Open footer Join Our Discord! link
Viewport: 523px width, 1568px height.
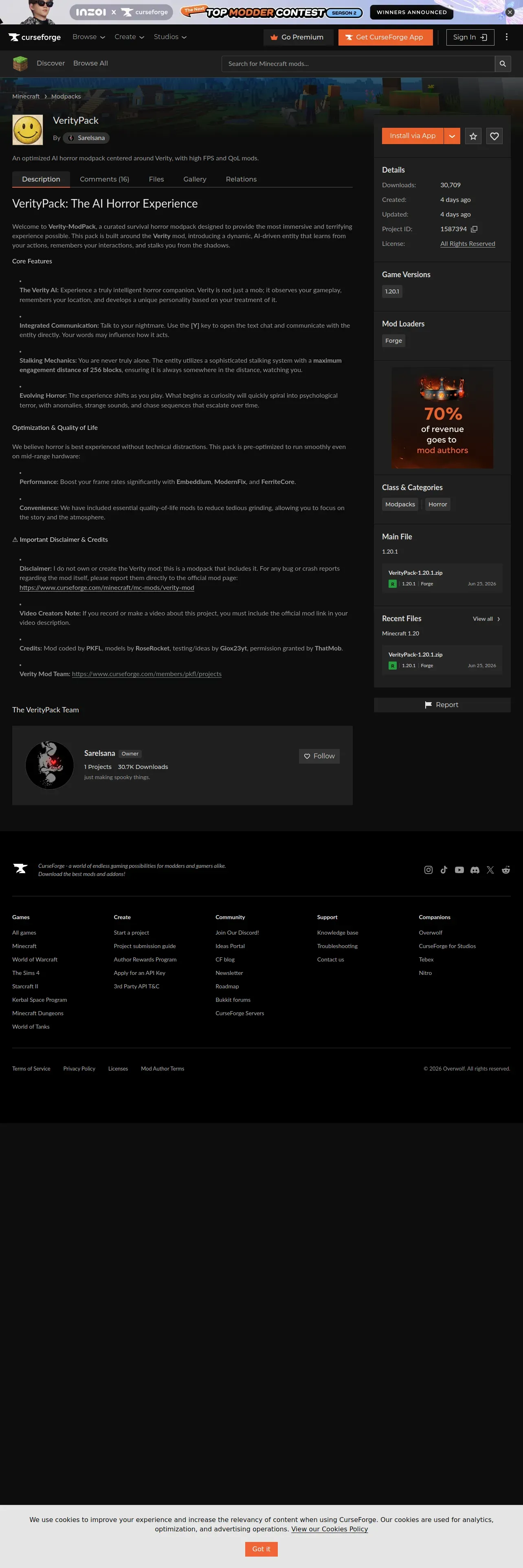pyautogui.click(x=237, y=933)
